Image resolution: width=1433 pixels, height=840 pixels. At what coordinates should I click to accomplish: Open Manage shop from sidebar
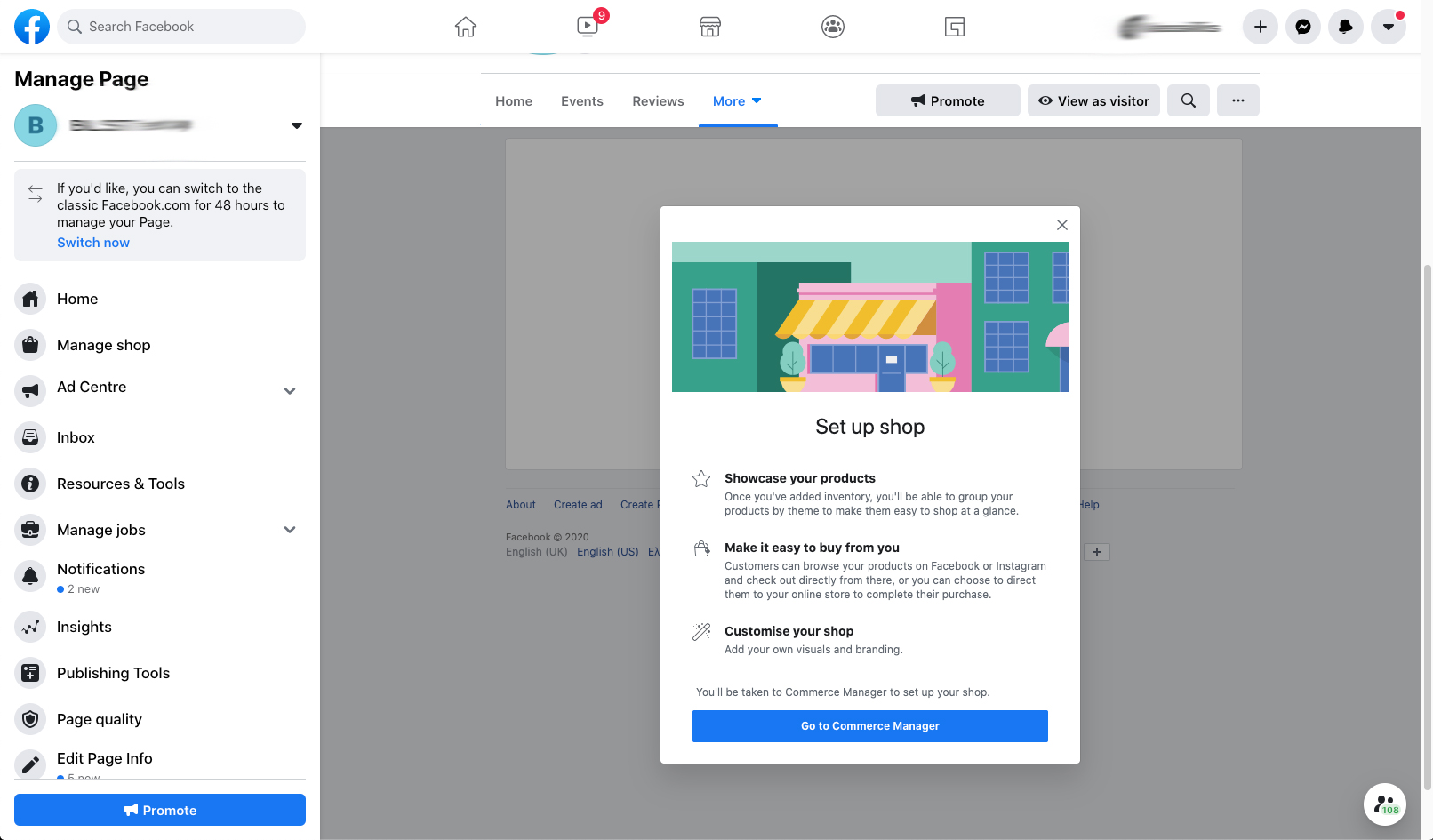pyautogui.click(x=160, y=345)
